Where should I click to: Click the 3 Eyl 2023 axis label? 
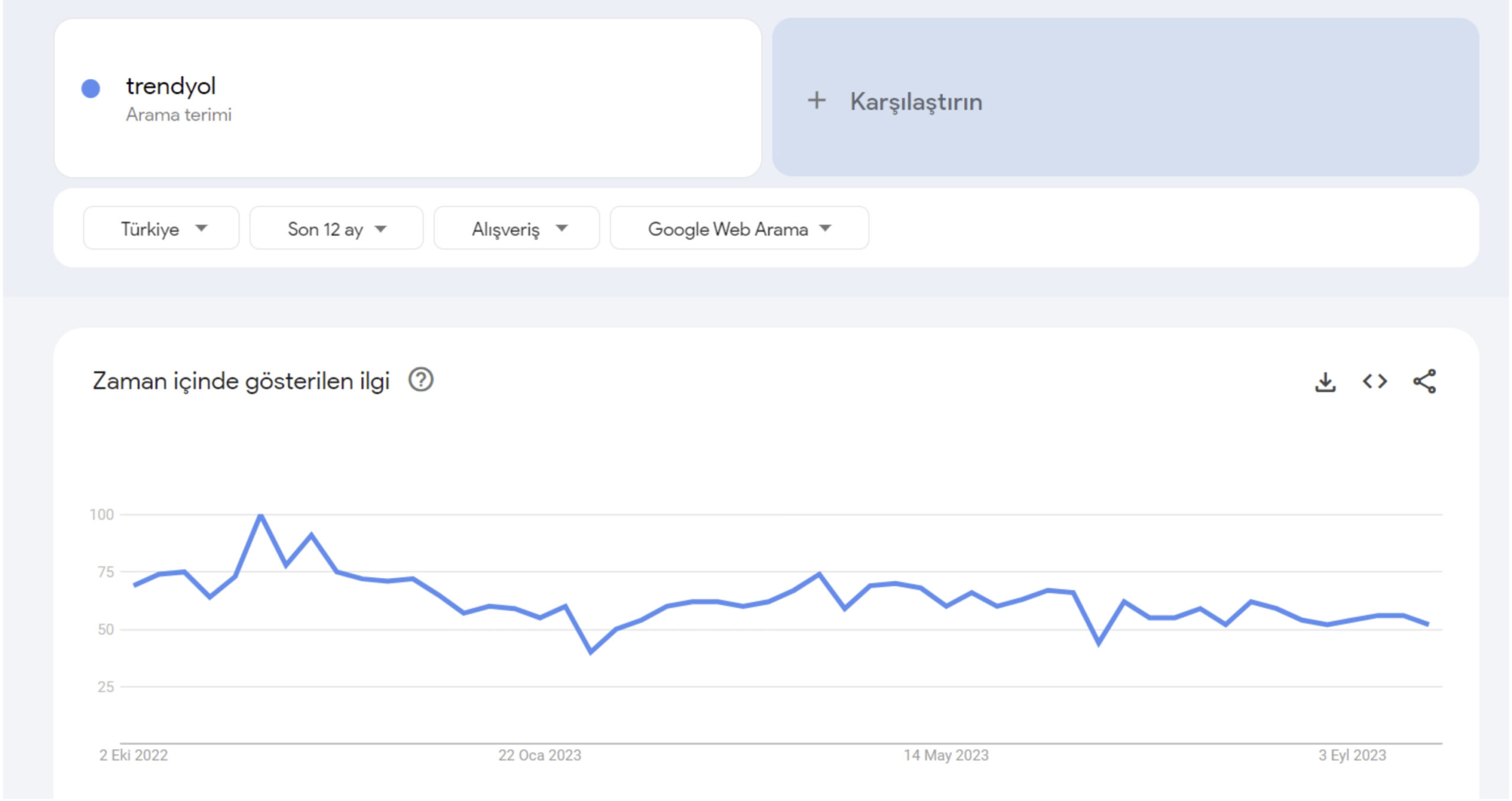(1353, 756)
